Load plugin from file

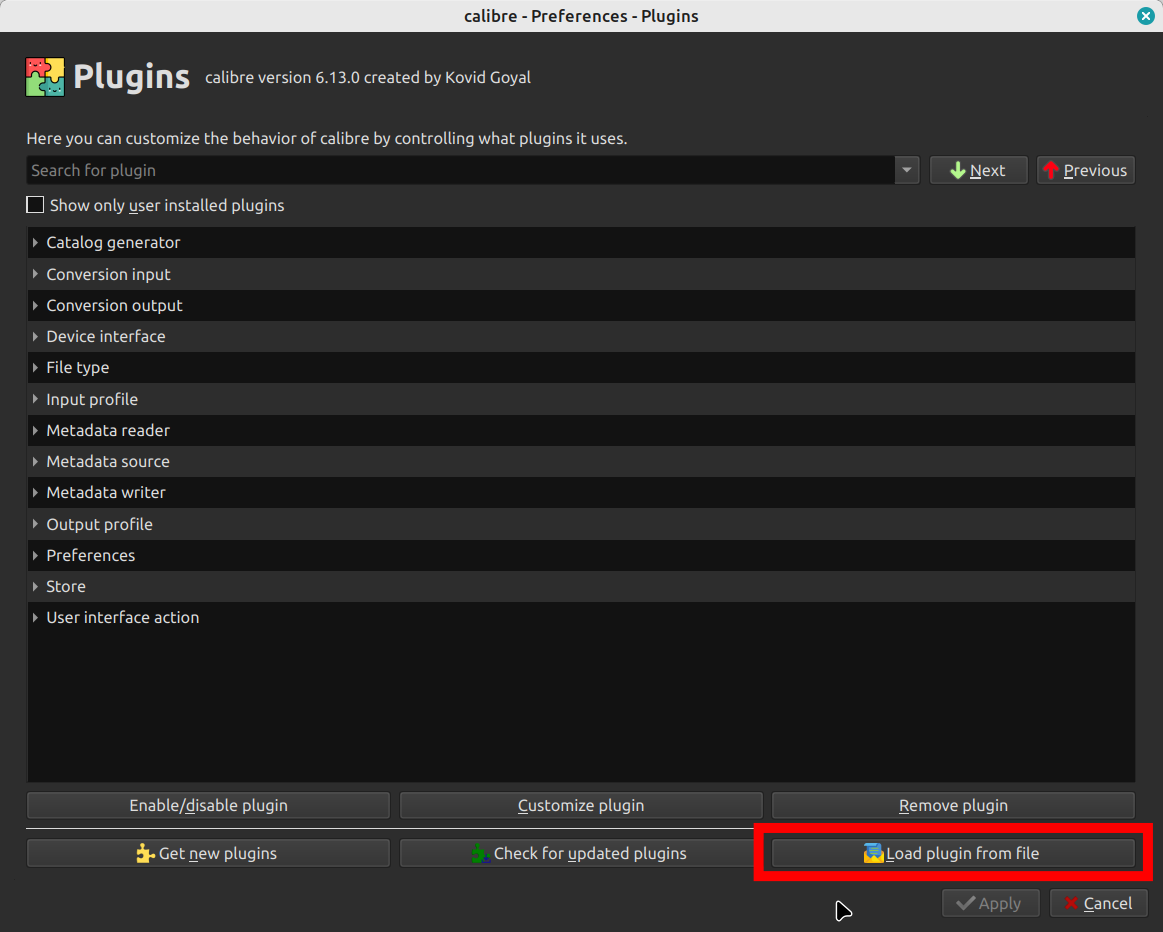click(x=953, y=853)
